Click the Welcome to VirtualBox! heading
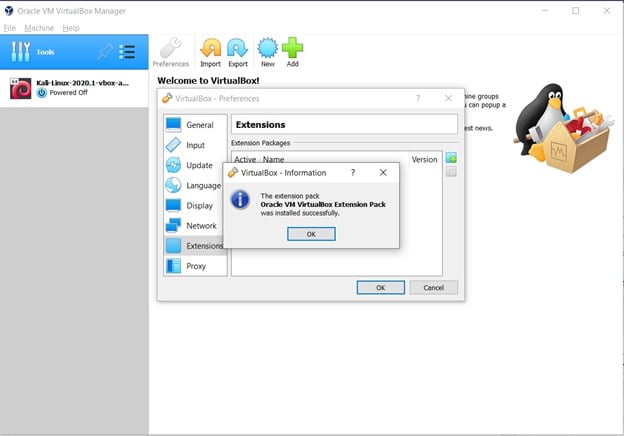 click(x=208, y=81)
